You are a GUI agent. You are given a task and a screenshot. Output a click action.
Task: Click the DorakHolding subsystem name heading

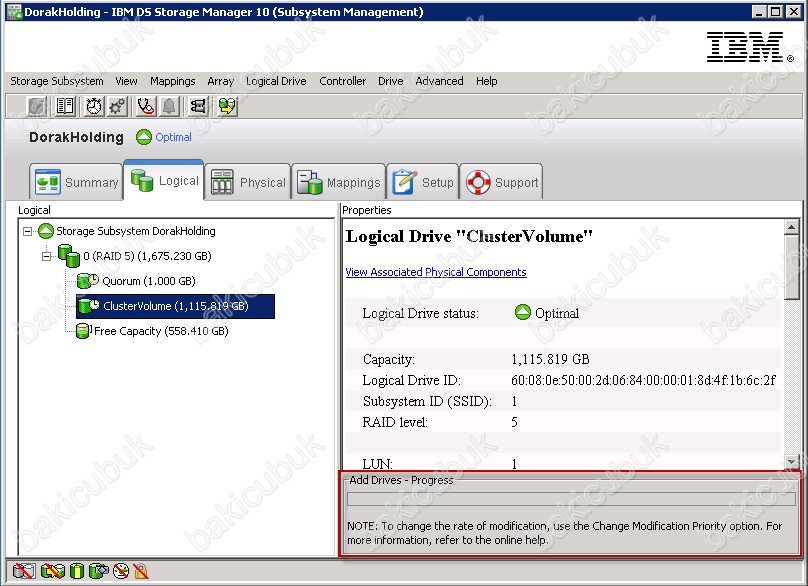pos(76,137)
